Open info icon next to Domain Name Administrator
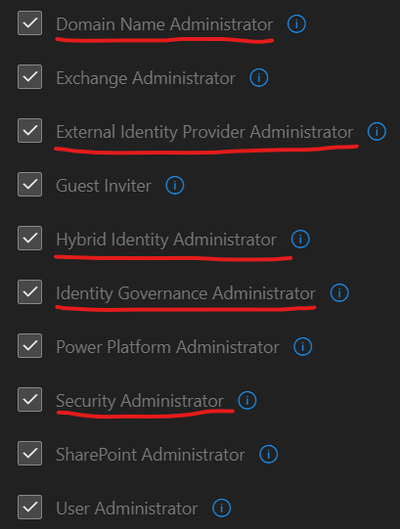Viewport: 400px width, 529px height. 296,24
